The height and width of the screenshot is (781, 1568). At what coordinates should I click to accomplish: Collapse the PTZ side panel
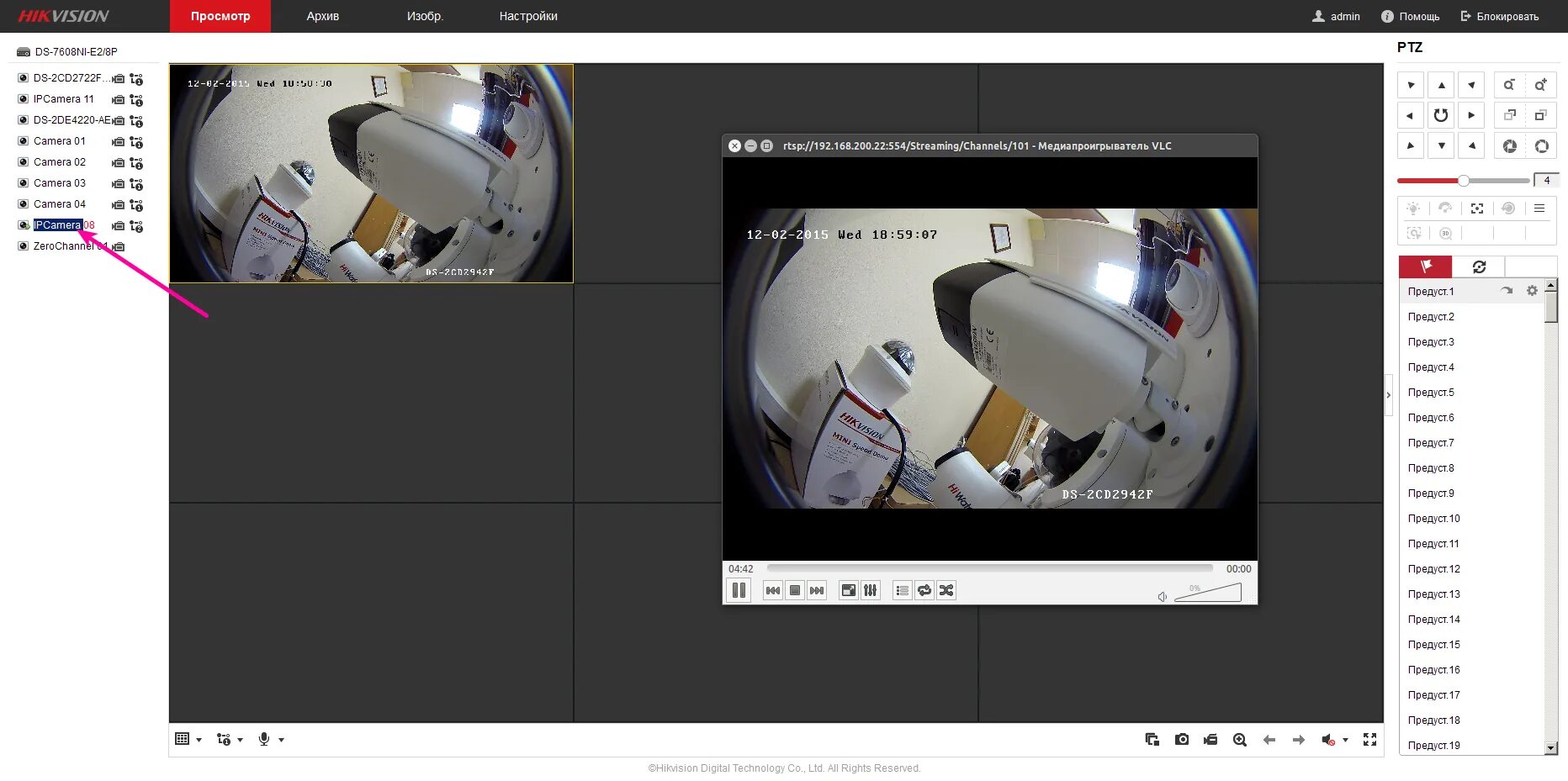[1388, 394]
